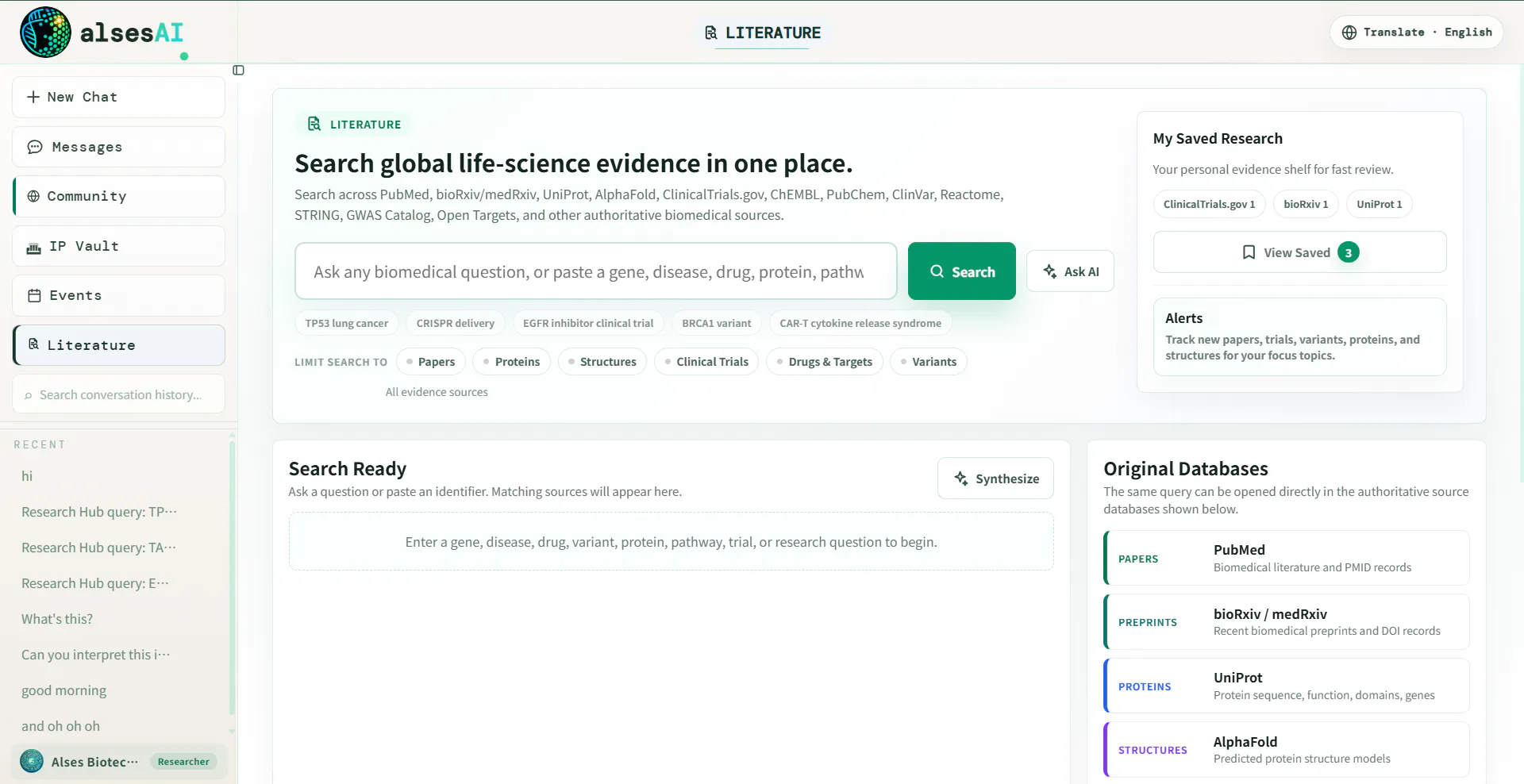Open the UniProt proteins database card
The image size is (1524, 784).
coord(1287,686)
